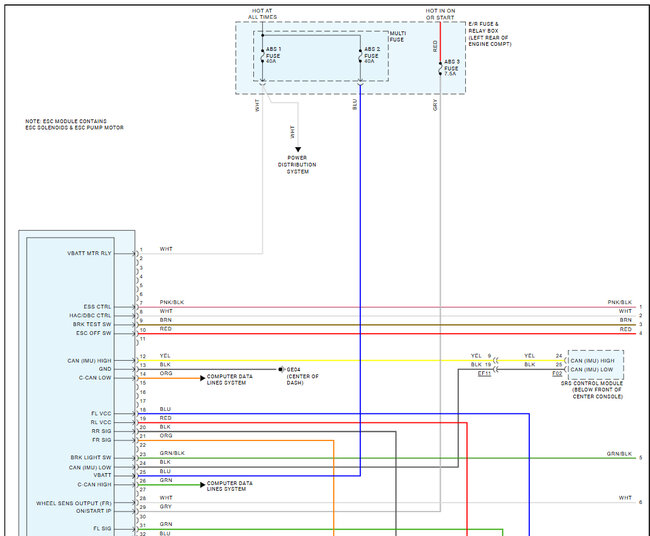Screen dimensions: 650x536
Task: Click the 'WHEEL SENS OUTPUT (FR)' label
Action: (x=74, y=503)
